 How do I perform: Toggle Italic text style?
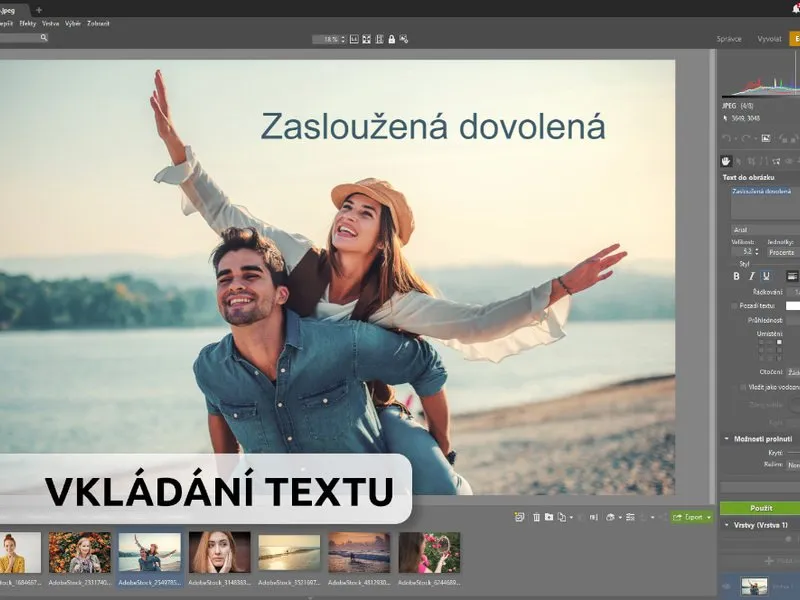click(751, 276)
